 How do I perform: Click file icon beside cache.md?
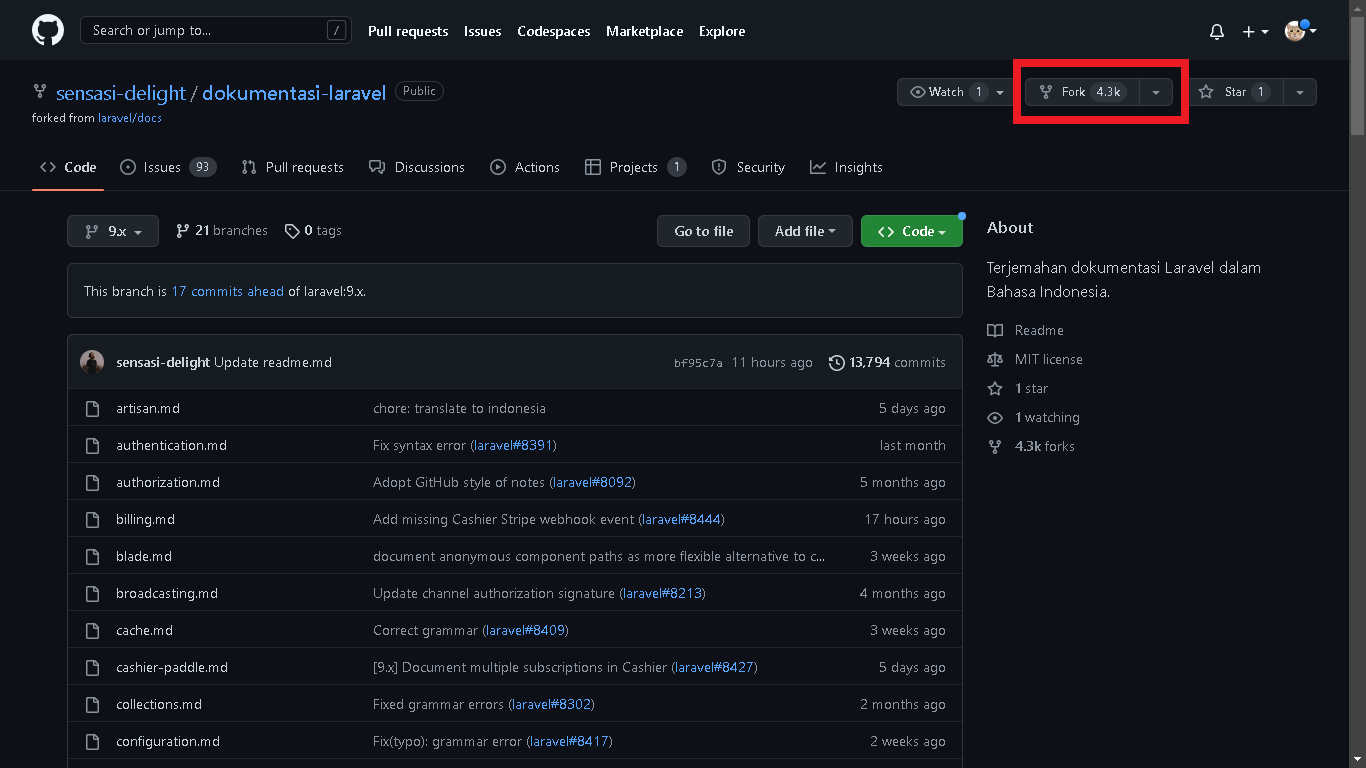click(92, 630)
